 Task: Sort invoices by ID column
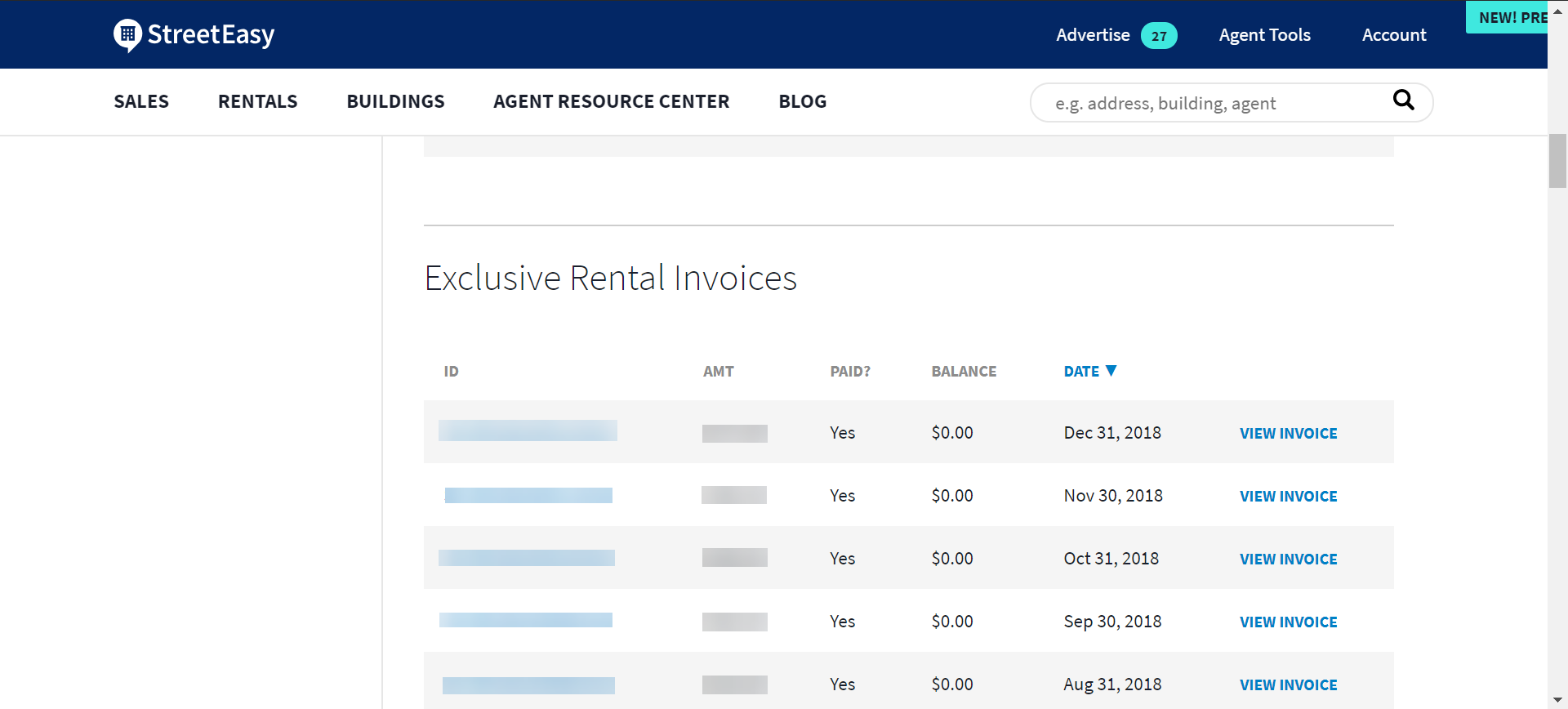coord(451,372)
